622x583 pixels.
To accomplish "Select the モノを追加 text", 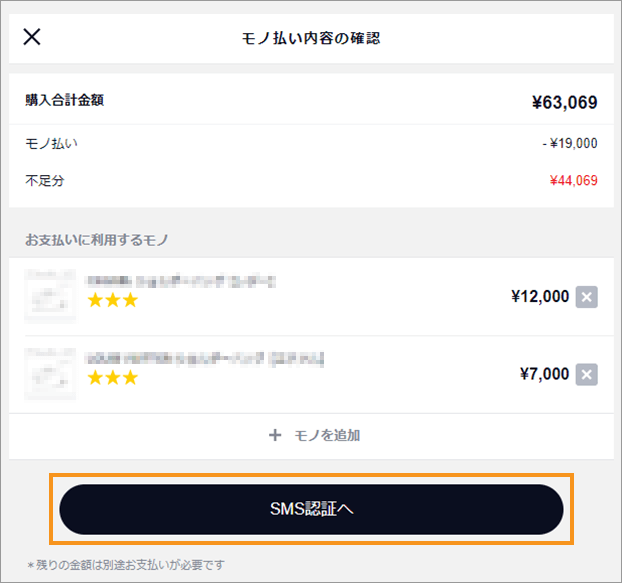I will pyautogui.click(x=327, y=435).
